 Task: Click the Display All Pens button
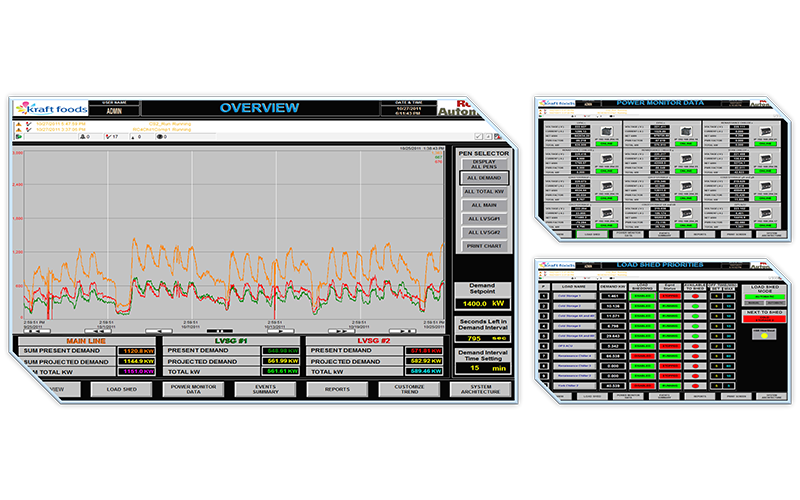point(484,164)
